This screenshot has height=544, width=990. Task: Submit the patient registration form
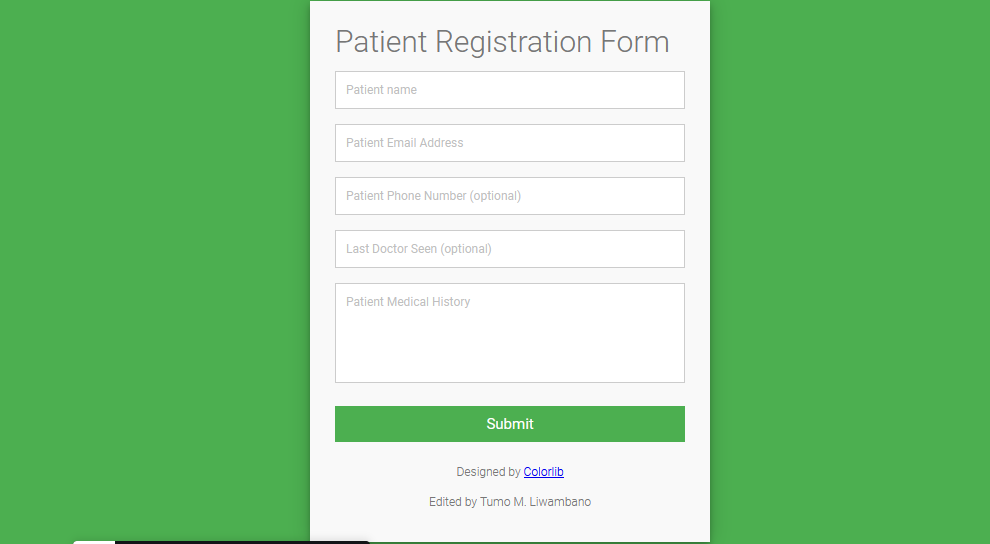tap(510, 424)
